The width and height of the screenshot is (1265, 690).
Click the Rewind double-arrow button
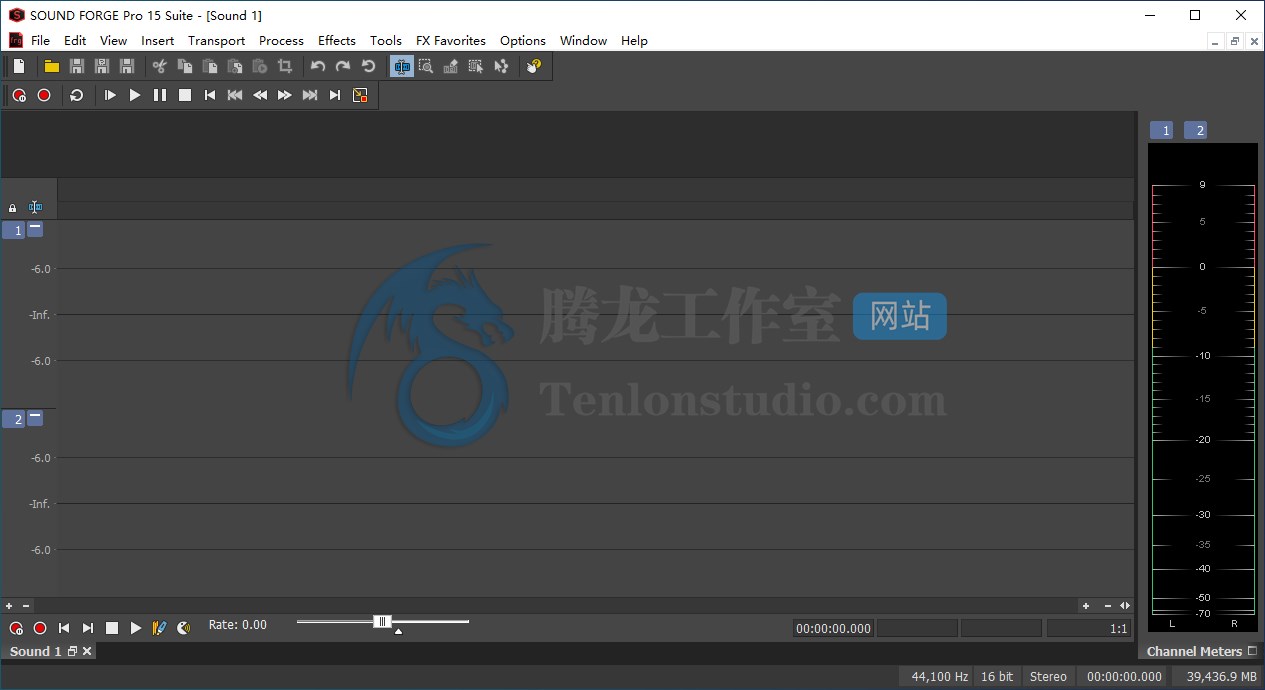(x=260, y=95)
